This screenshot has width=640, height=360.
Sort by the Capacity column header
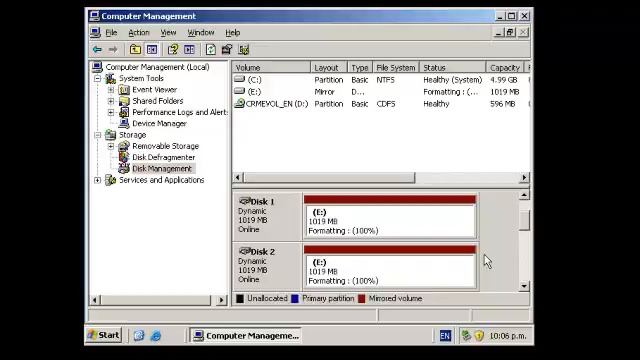coord(504,67)
